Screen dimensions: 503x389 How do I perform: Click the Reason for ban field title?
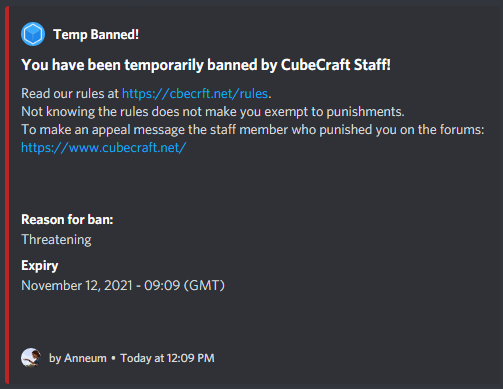coord(67,220)
